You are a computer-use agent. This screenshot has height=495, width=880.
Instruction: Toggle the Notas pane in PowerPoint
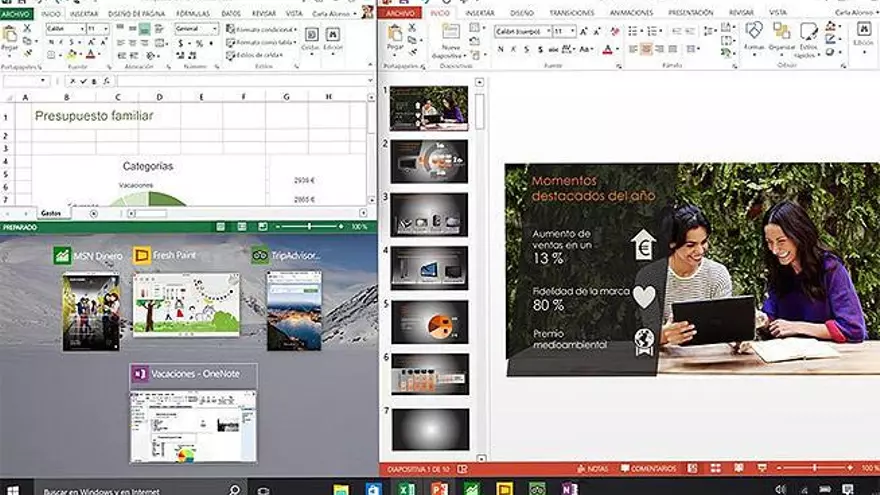pos(592,468)
